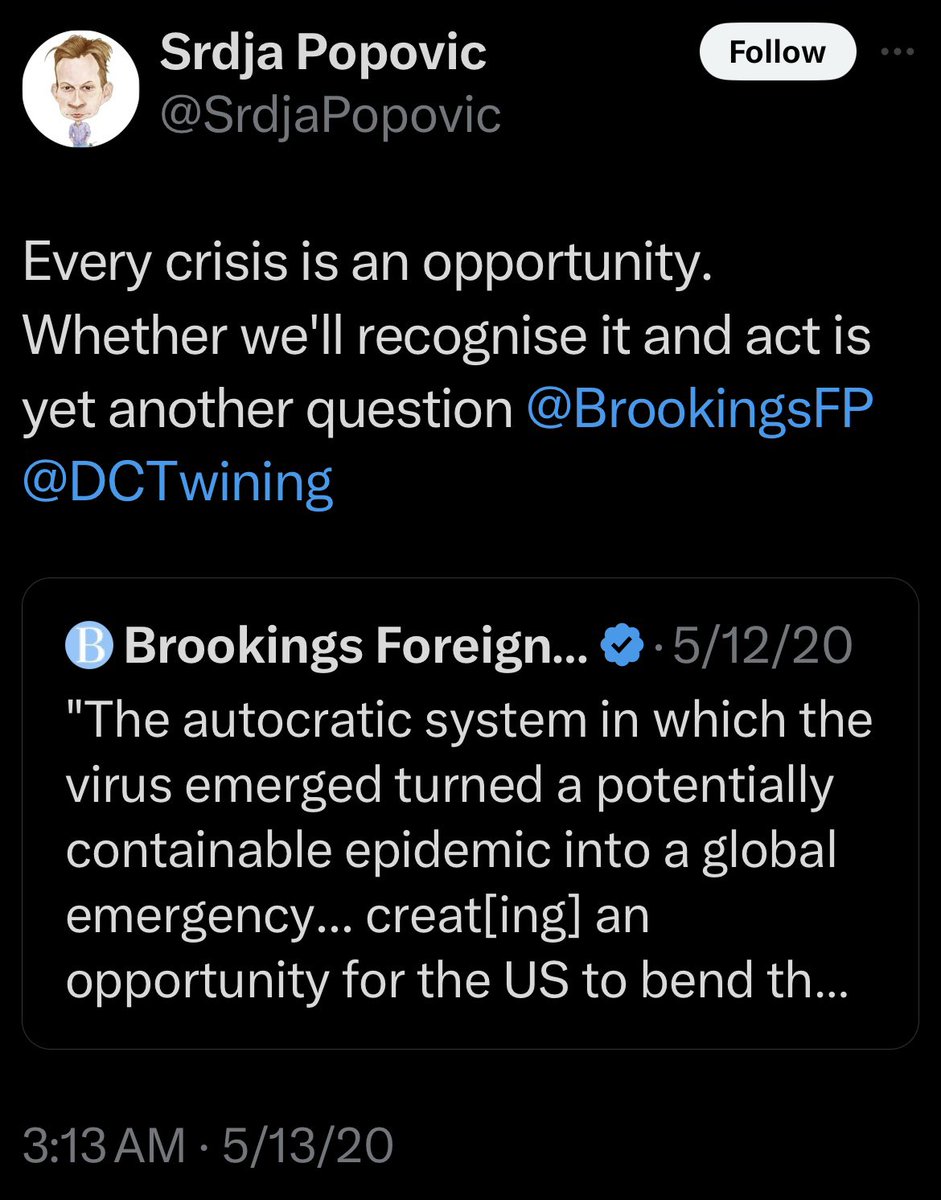941x1200 pixels.
Task: Follow Srdja Popovic
Action: pos(777,51)
